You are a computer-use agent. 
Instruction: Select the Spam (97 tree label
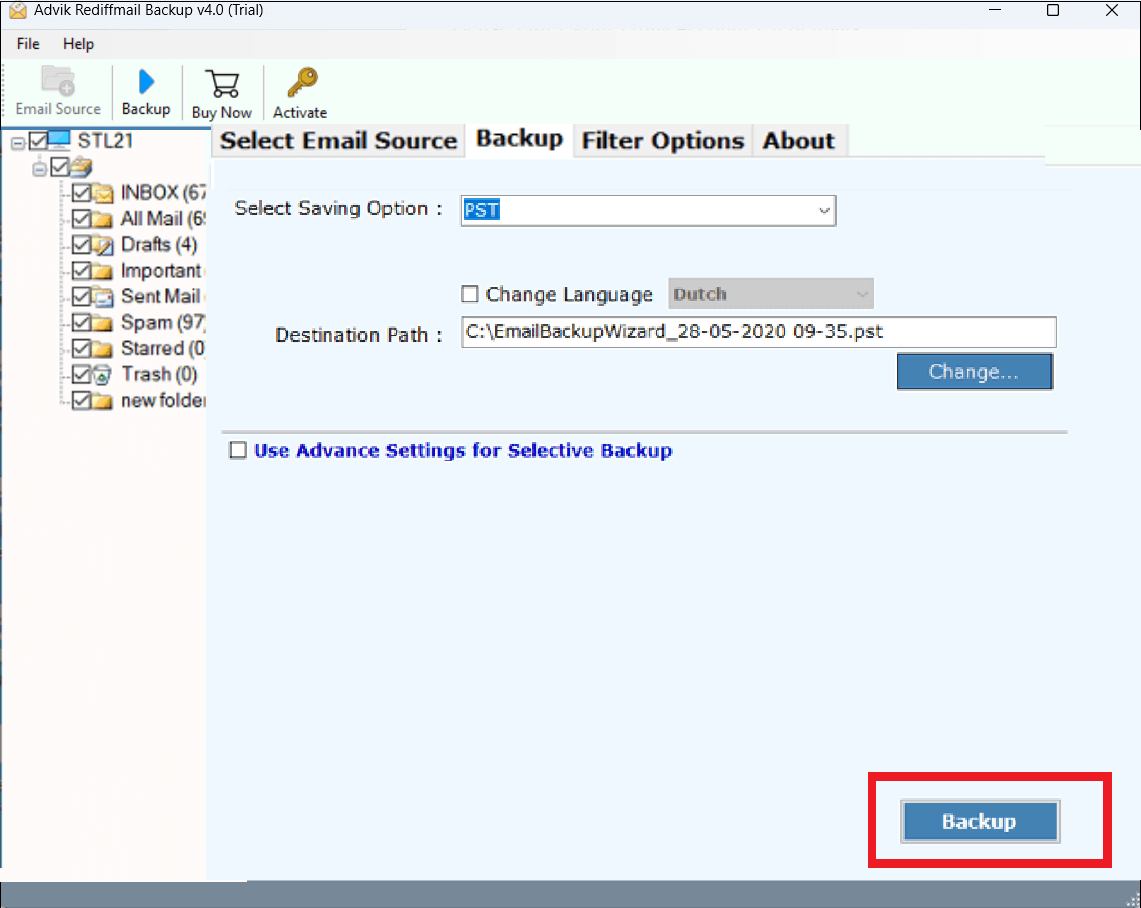164,322
